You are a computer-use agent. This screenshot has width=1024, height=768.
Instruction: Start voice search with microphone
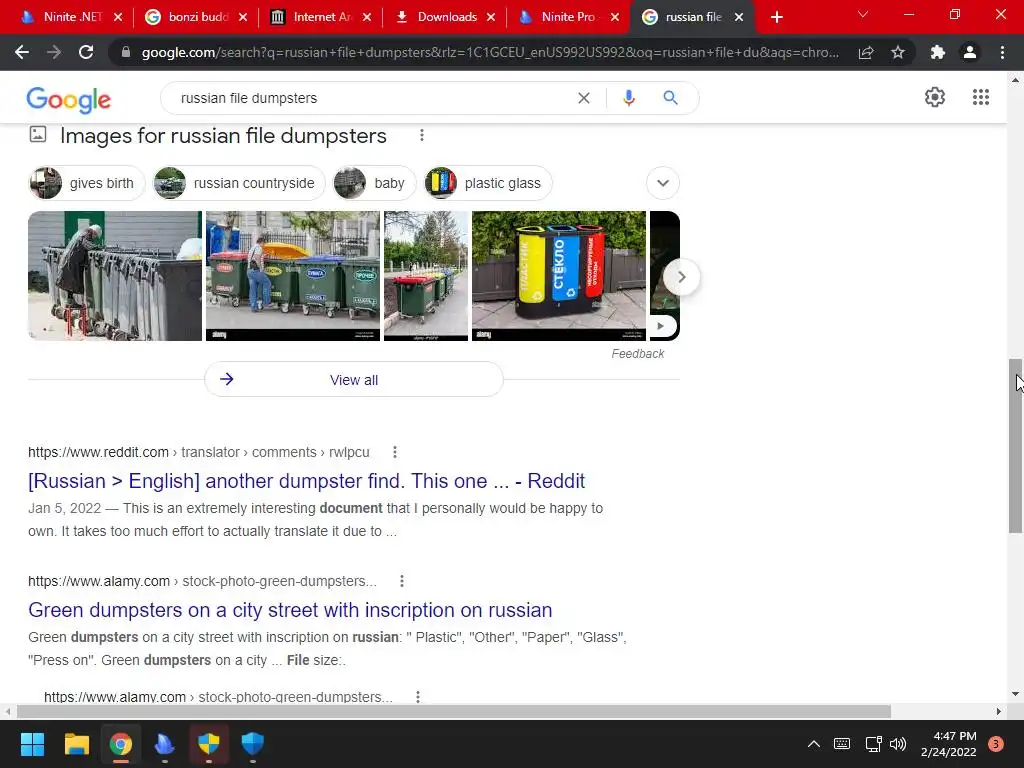pos(628,98)
